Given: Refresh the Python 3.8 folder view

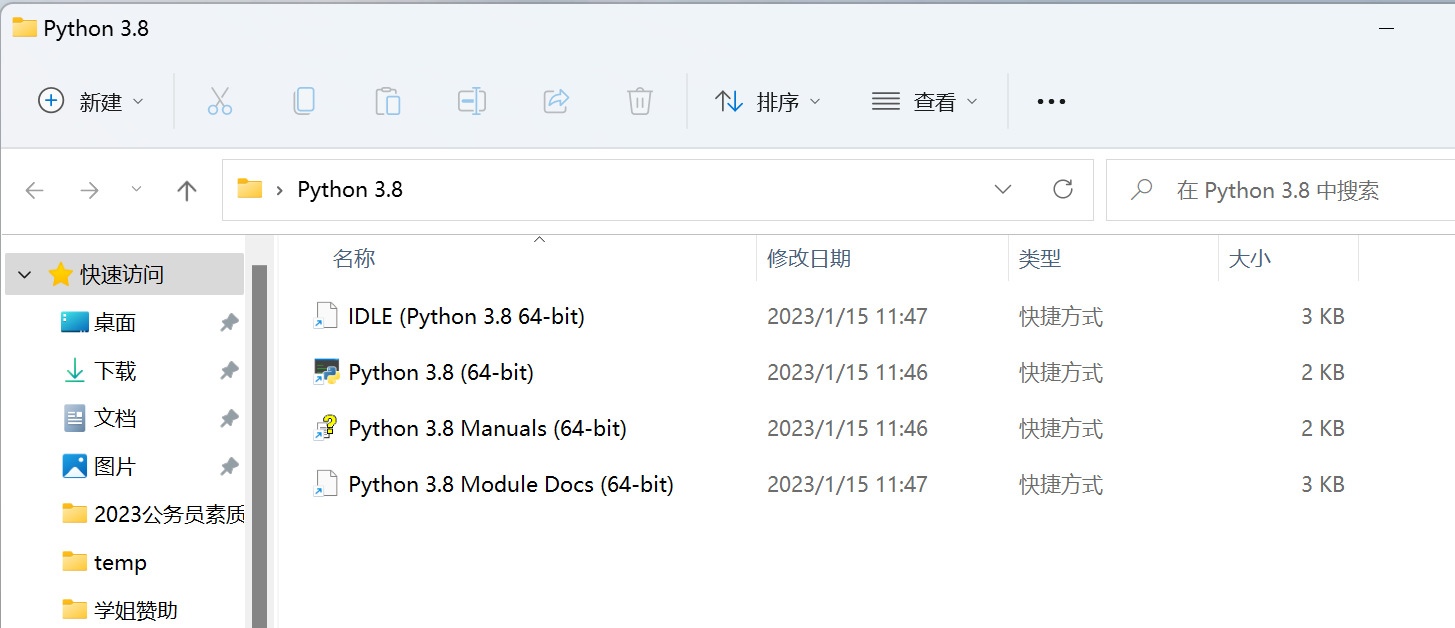Looking at the screenshot, I should click(1063, 189).
